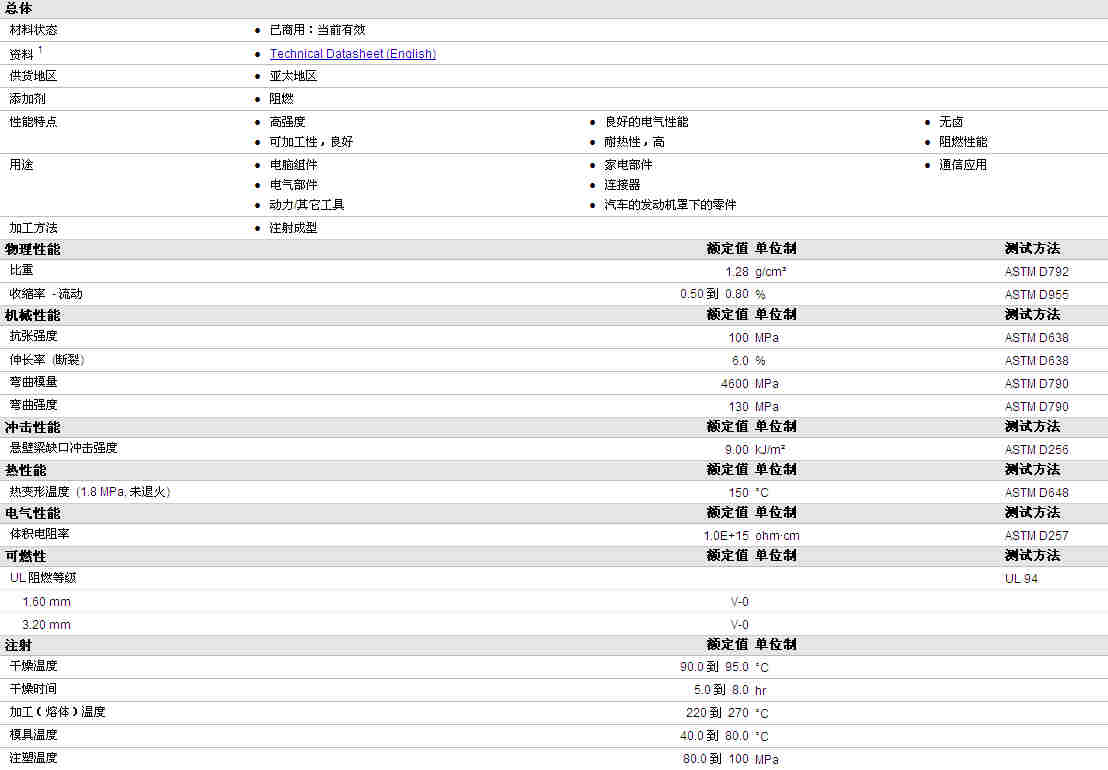Screen dimensions: 1108x770
Task: Select the UL 阻燃等级 row label
Action: click(43, 578)
